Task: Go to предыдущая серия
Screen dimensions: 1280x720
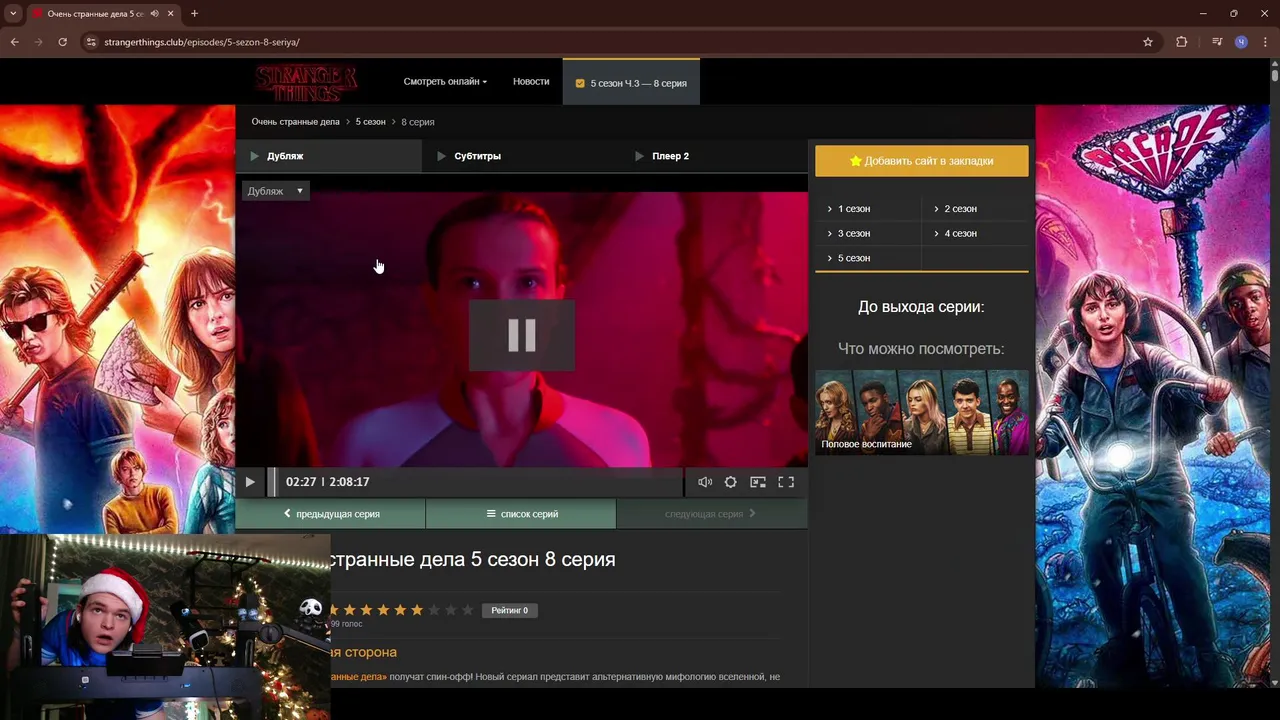Action: click(330, 514)
